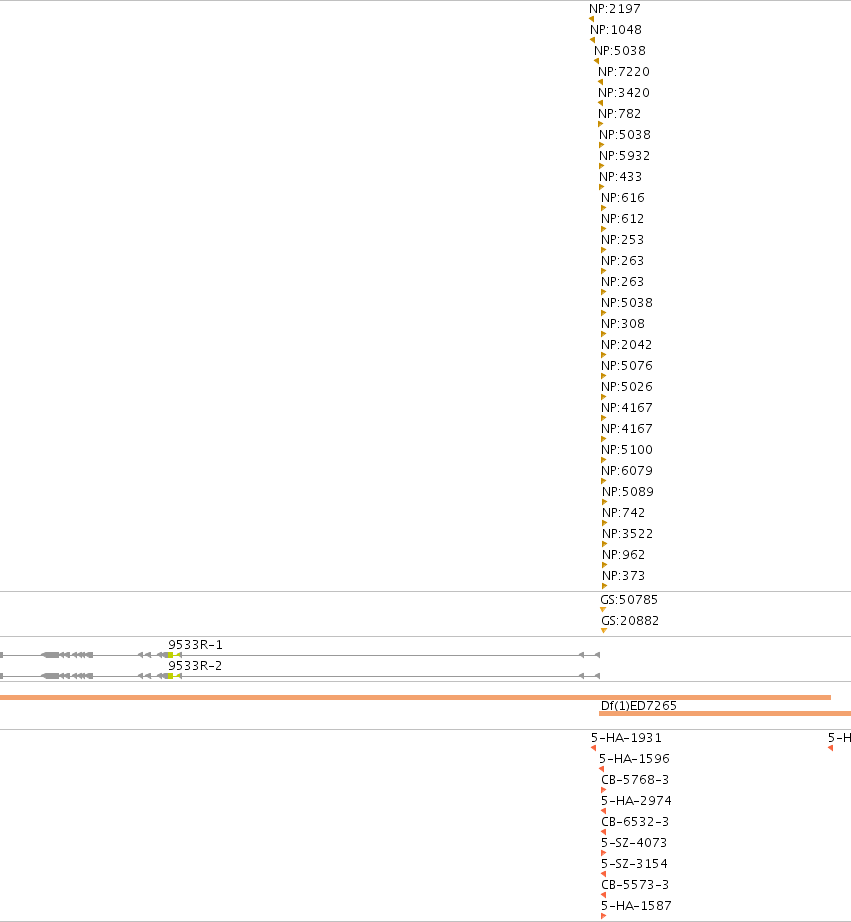The image size is (851, 922).
Task: Select the NP:962 insertion
Action: tap(623, 555)
